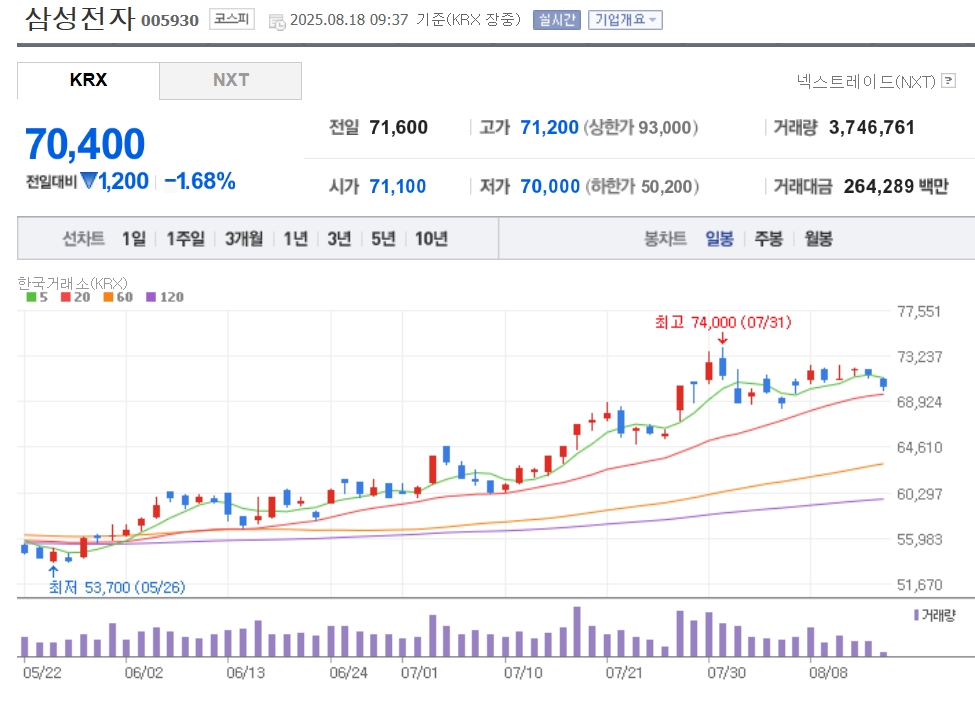Open the 넥스트레이드(NXT) help question icon
This screenshot has height=709, width=975.
coord(948,81)
